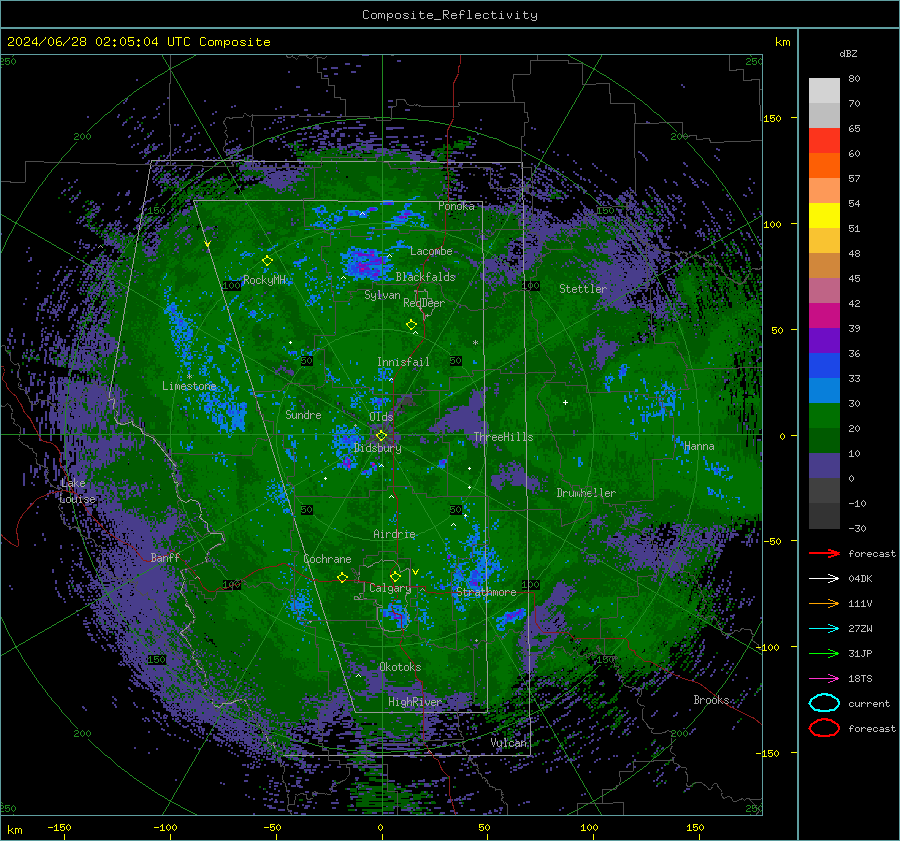Click the slate purple swatch between 10 and 0 dBZ

click(824, 466)
